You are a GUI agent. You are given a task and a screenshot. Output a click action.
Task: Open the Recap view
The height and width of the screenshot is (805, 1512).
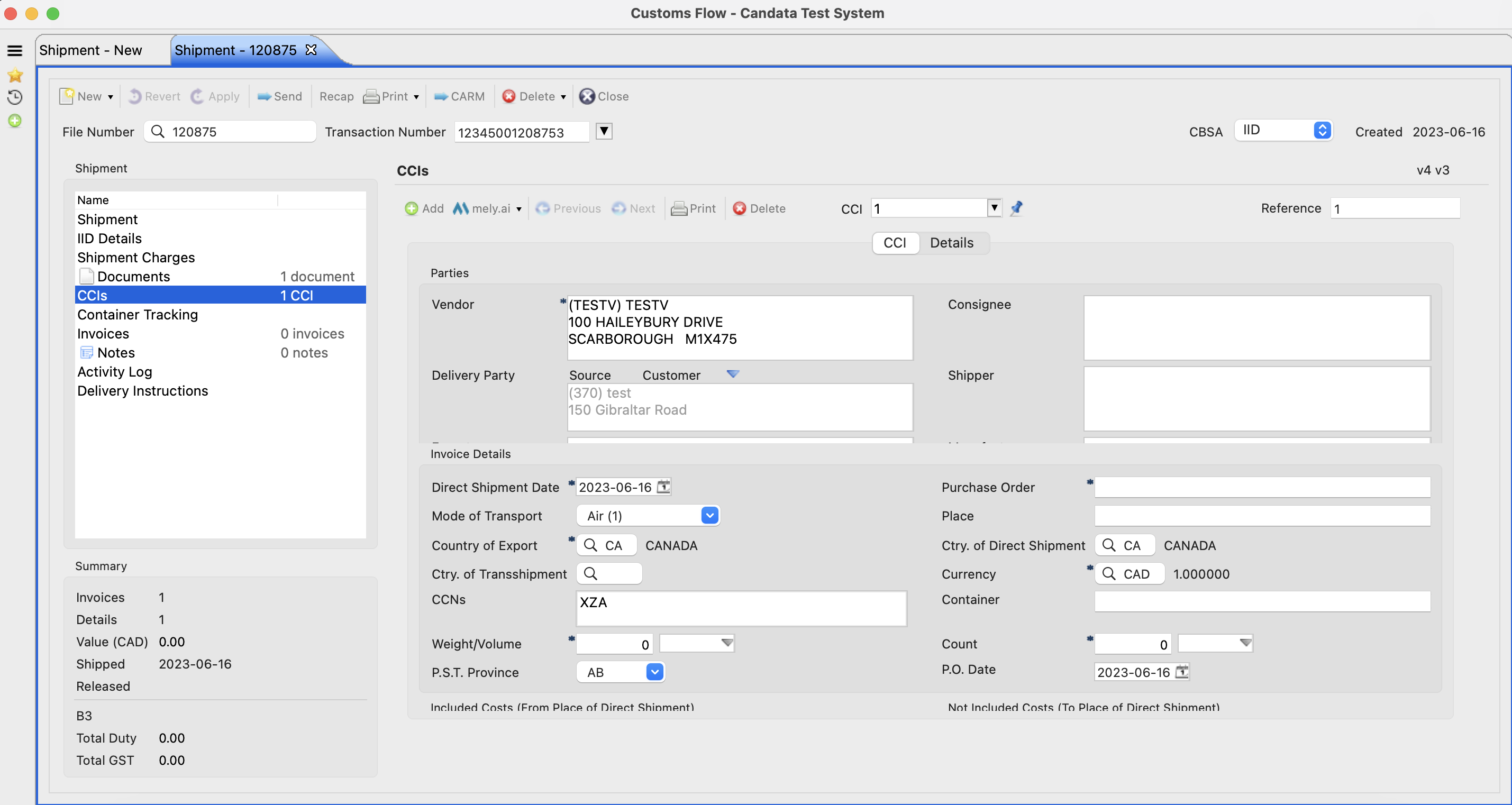click(336, 96)
